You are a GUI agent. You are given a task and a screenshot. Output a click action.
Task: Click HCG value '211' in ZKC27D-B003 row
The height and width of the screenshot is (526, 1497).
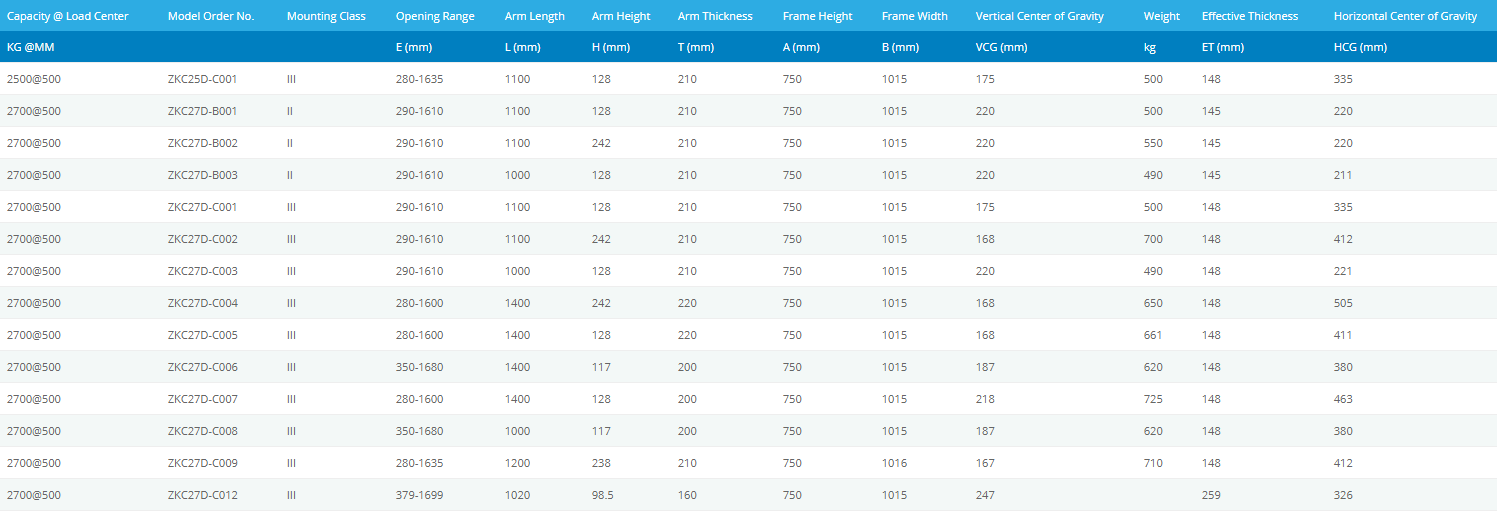(x=1343, y=175)
